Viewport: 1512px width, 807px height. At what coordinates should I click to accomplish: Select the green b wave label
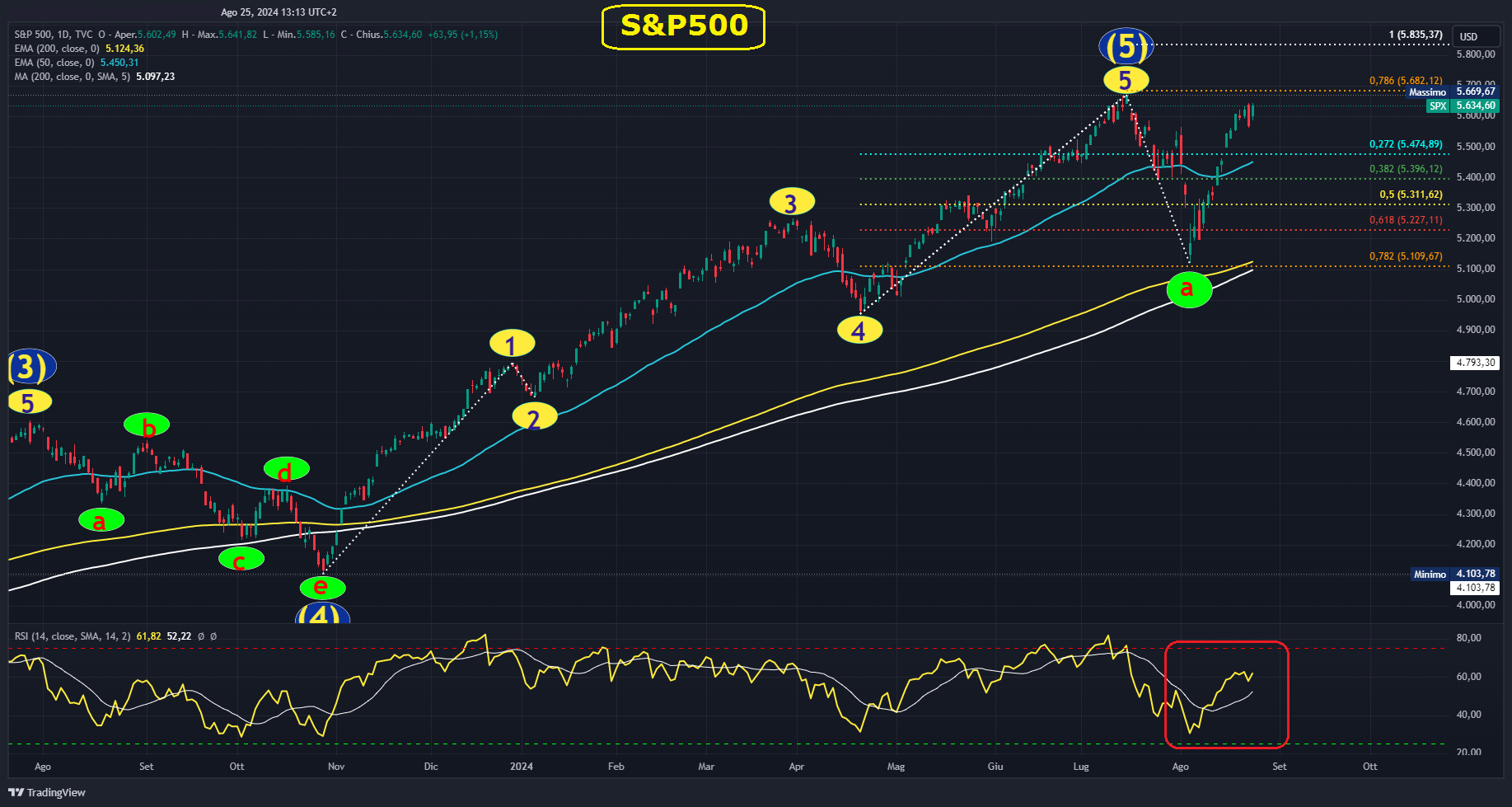pos(147,425)
